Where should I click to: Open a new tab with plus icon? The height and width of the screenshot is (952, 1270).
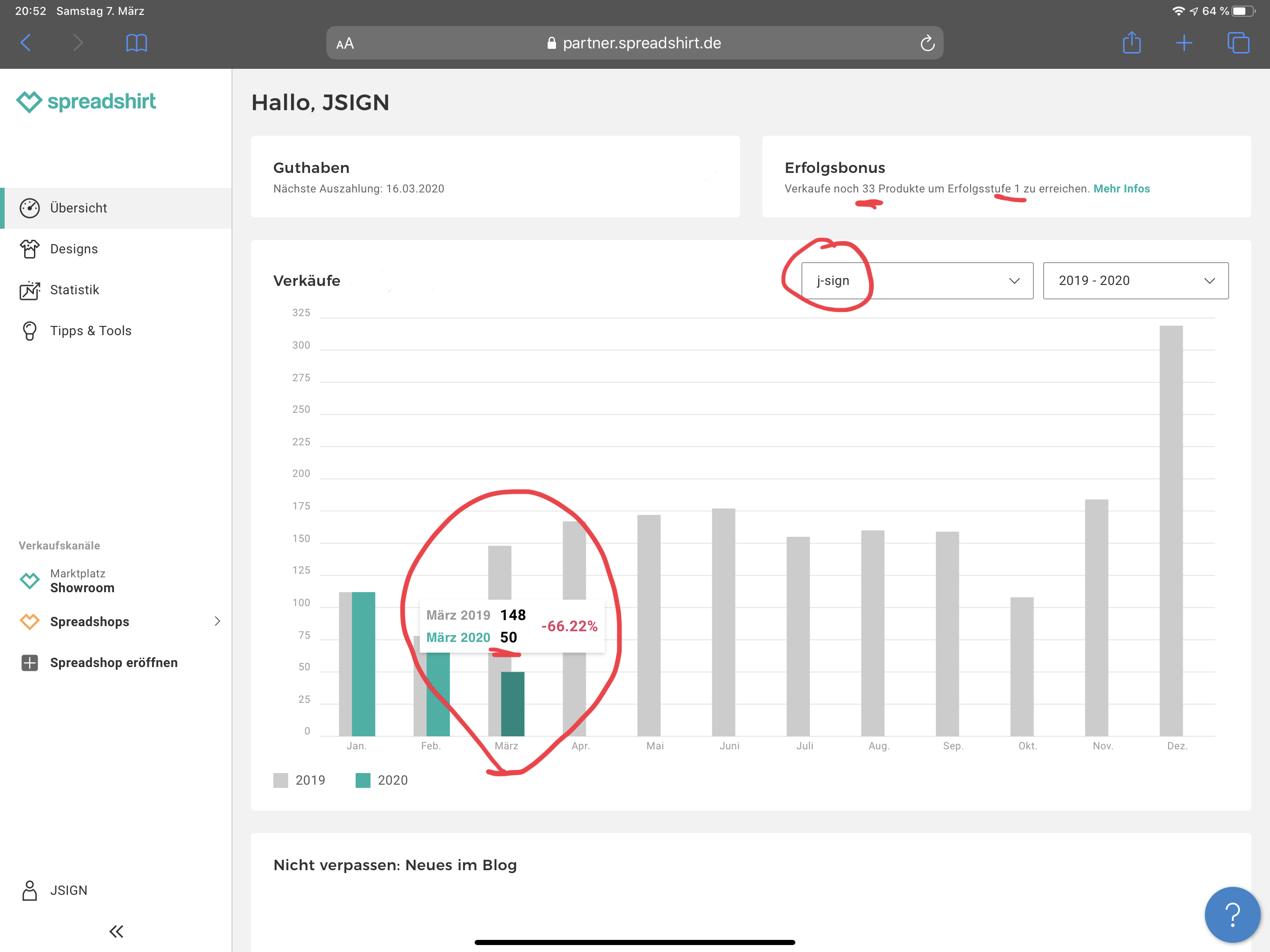[1184, 43]
